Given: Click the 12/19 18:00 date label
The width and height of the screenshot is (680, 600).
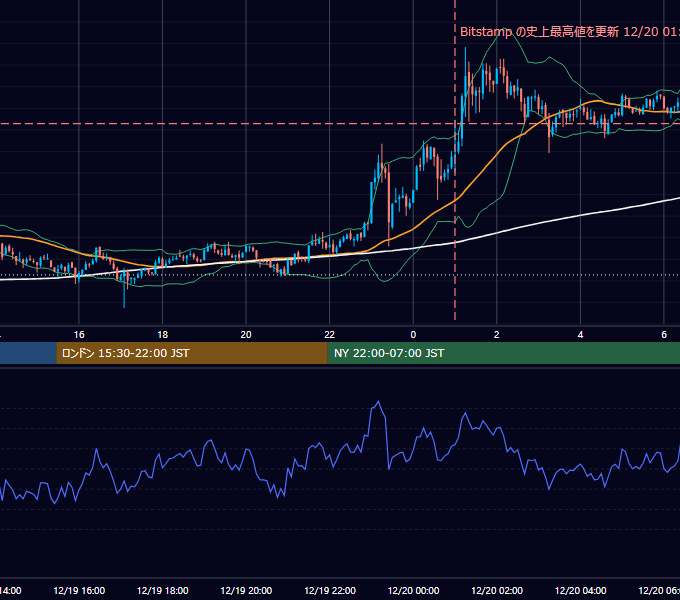Looking at the screenshot, I should 163,591.
